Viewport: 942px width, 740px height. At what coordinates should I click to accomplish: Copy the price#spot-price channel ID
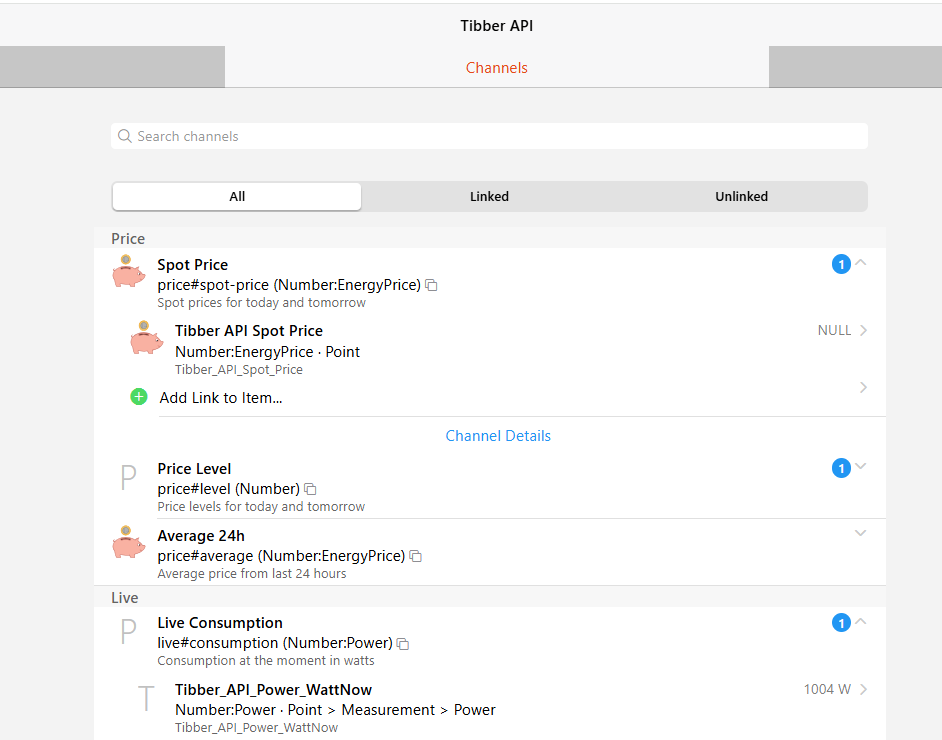click(x=431, y=285)
